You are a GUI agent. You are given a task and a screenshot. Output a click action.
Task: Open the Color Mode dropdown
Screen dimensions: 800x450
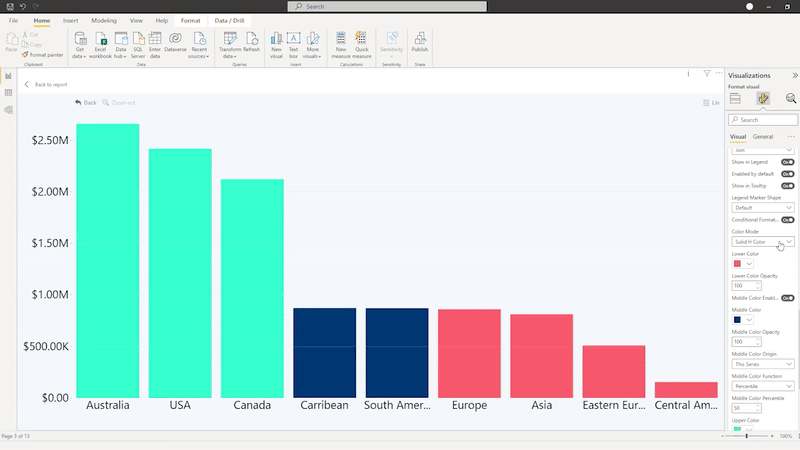(x=762, y=242)
